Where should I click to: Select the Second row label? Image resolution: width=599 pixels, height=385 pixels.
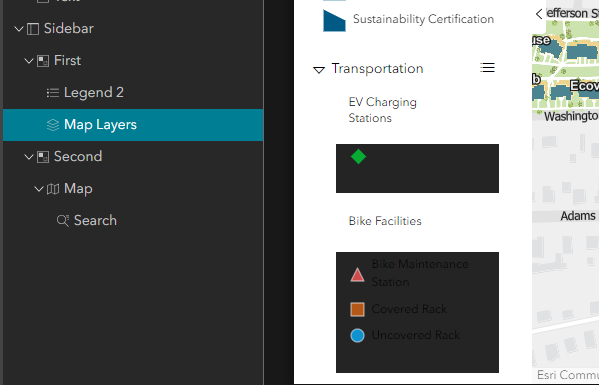click(78, 157)
